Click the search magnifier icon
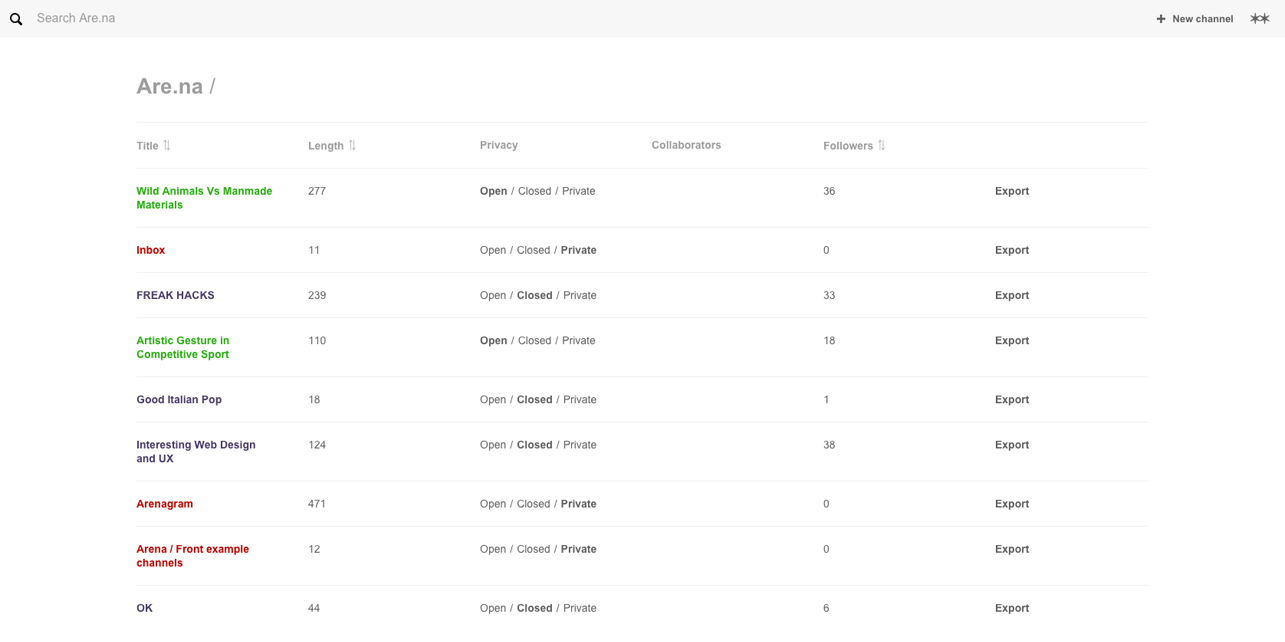 [16, 19]
